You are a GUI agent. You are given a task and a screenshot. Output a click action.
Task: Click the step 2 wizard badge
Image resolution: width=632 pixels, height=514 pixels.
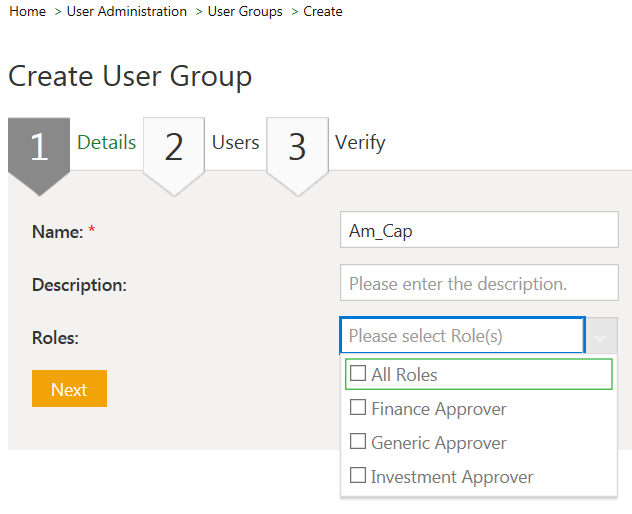174,147
